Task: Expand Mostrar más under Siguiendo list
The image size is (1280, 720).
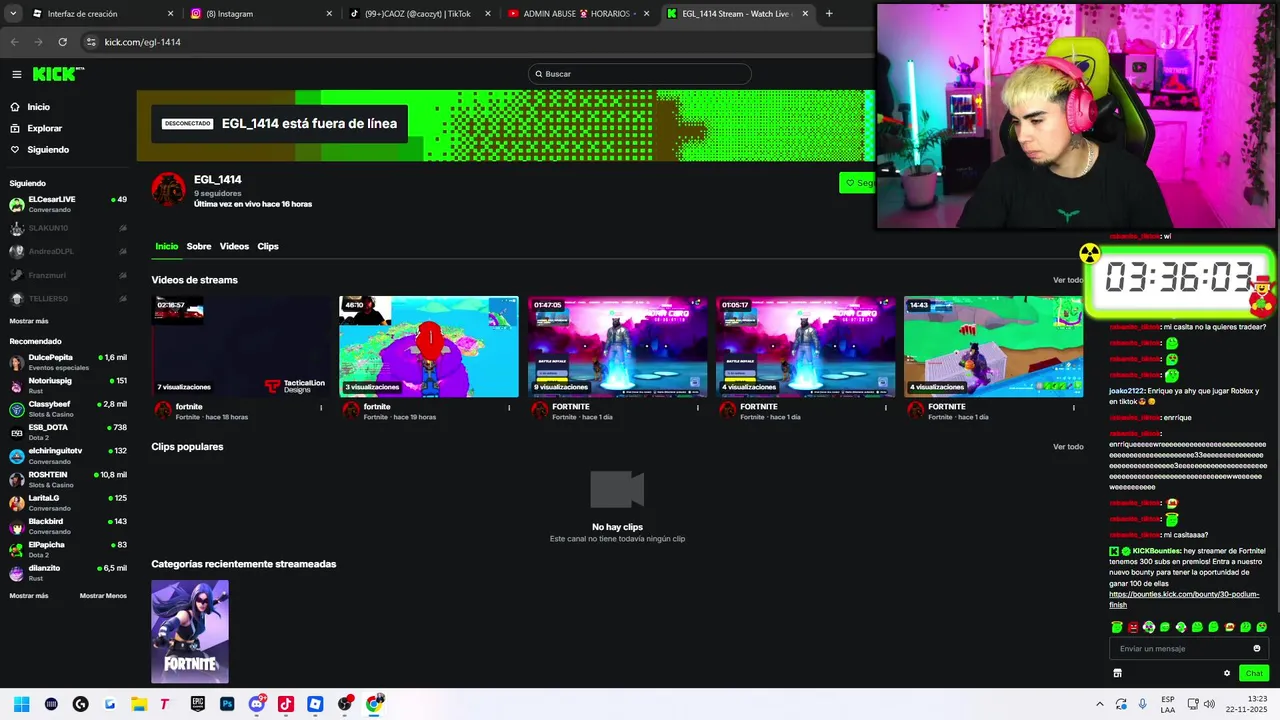Action: [x=29, y=321]
